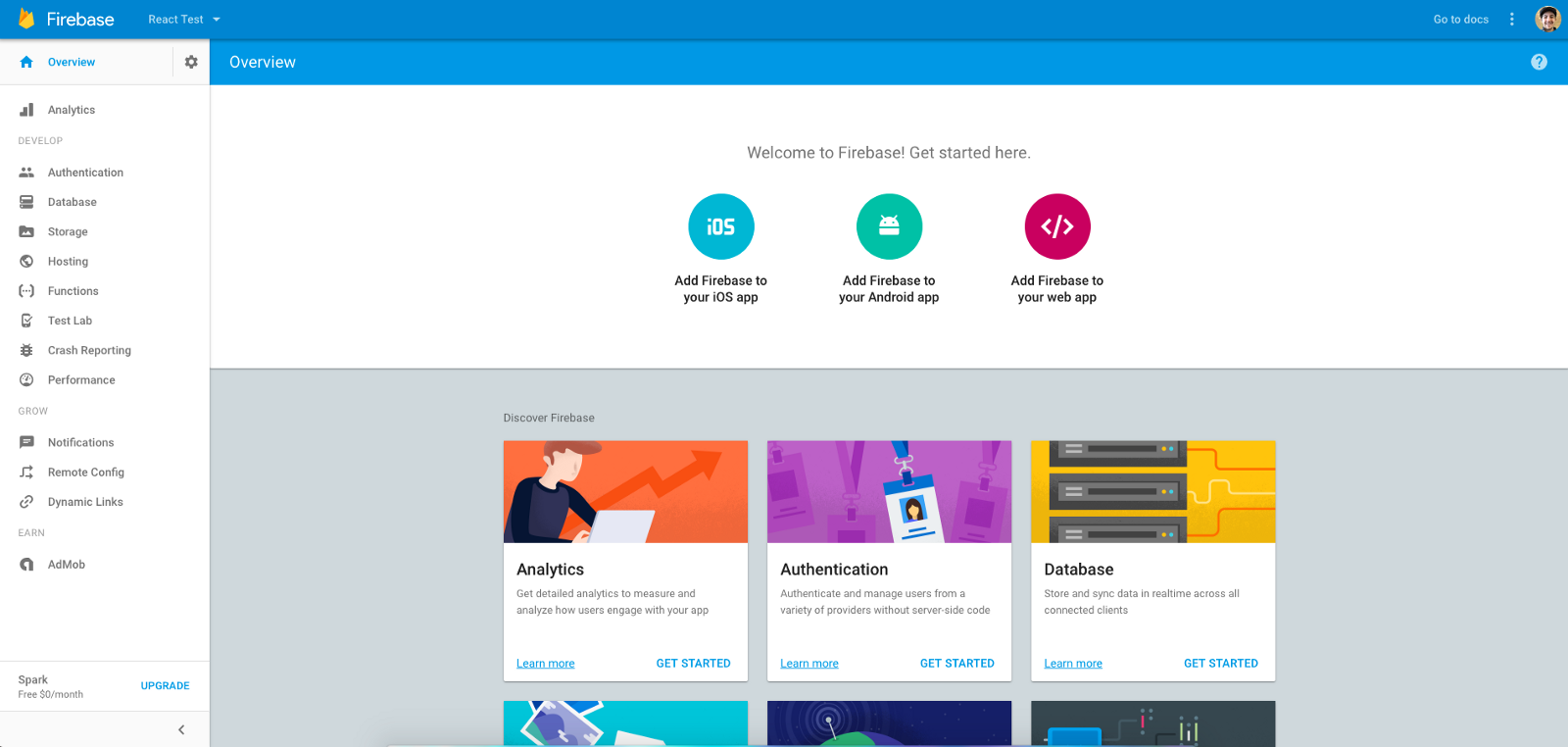Click the UPGRADE plan button
Screen dimensions: 1568x747
click(165, 686)
